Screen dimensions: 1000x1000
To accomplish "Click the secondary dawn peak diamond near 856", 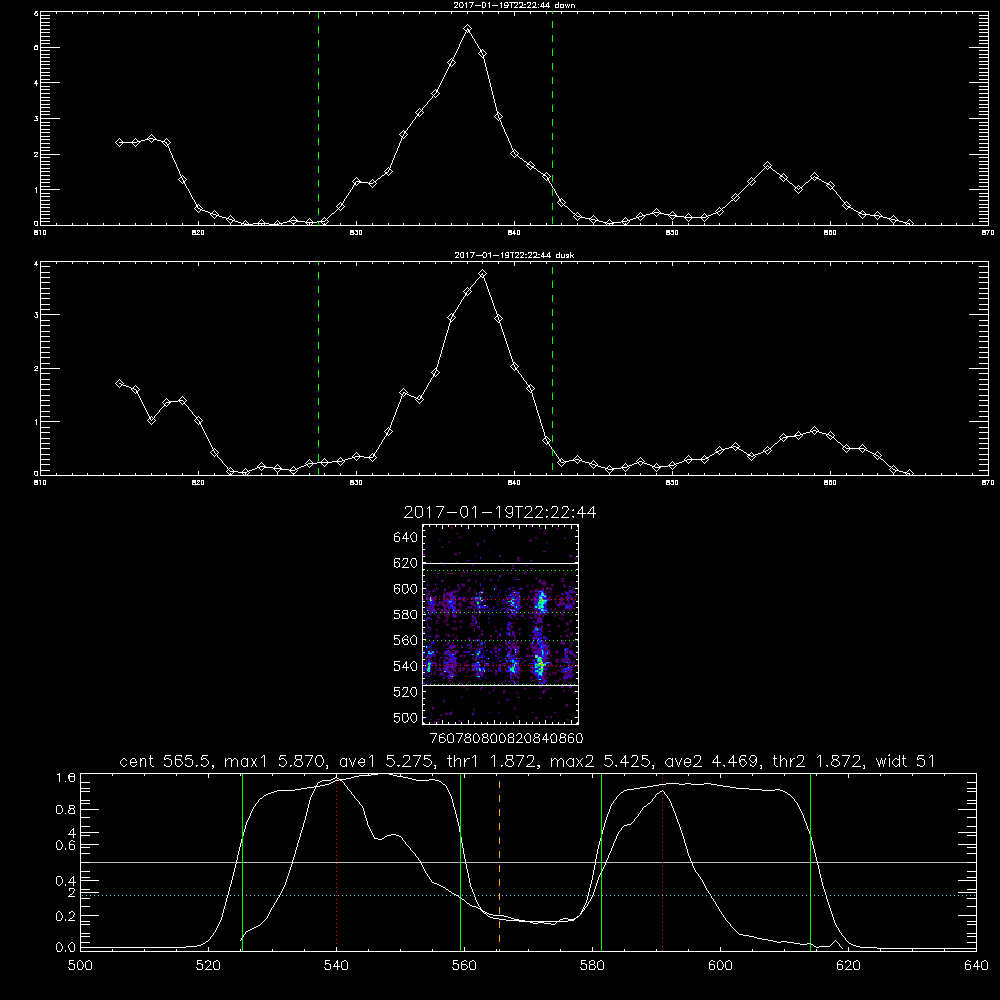I will click(x=768, y=166).
